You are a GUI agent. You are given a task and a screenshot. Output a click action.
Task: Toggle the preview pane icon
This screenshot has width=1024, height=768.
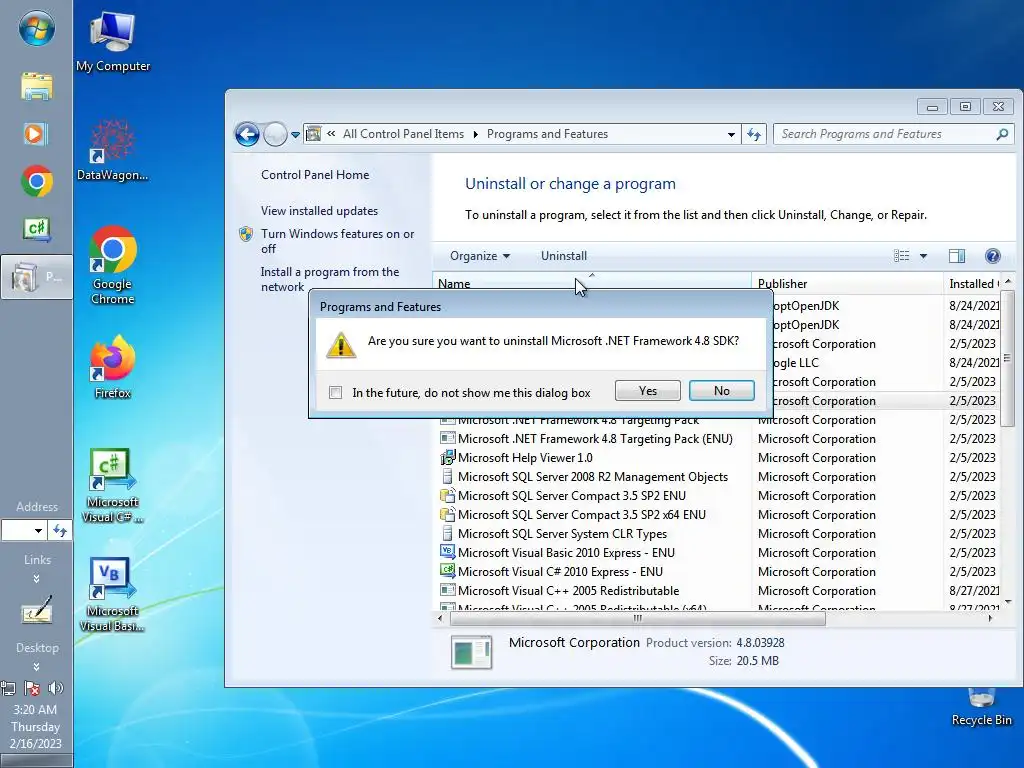pos(957,256)
